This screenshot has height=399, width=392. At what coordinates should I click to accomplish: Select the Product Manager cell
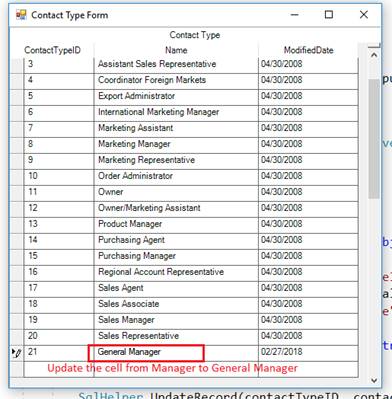click(x=176, y=225)
